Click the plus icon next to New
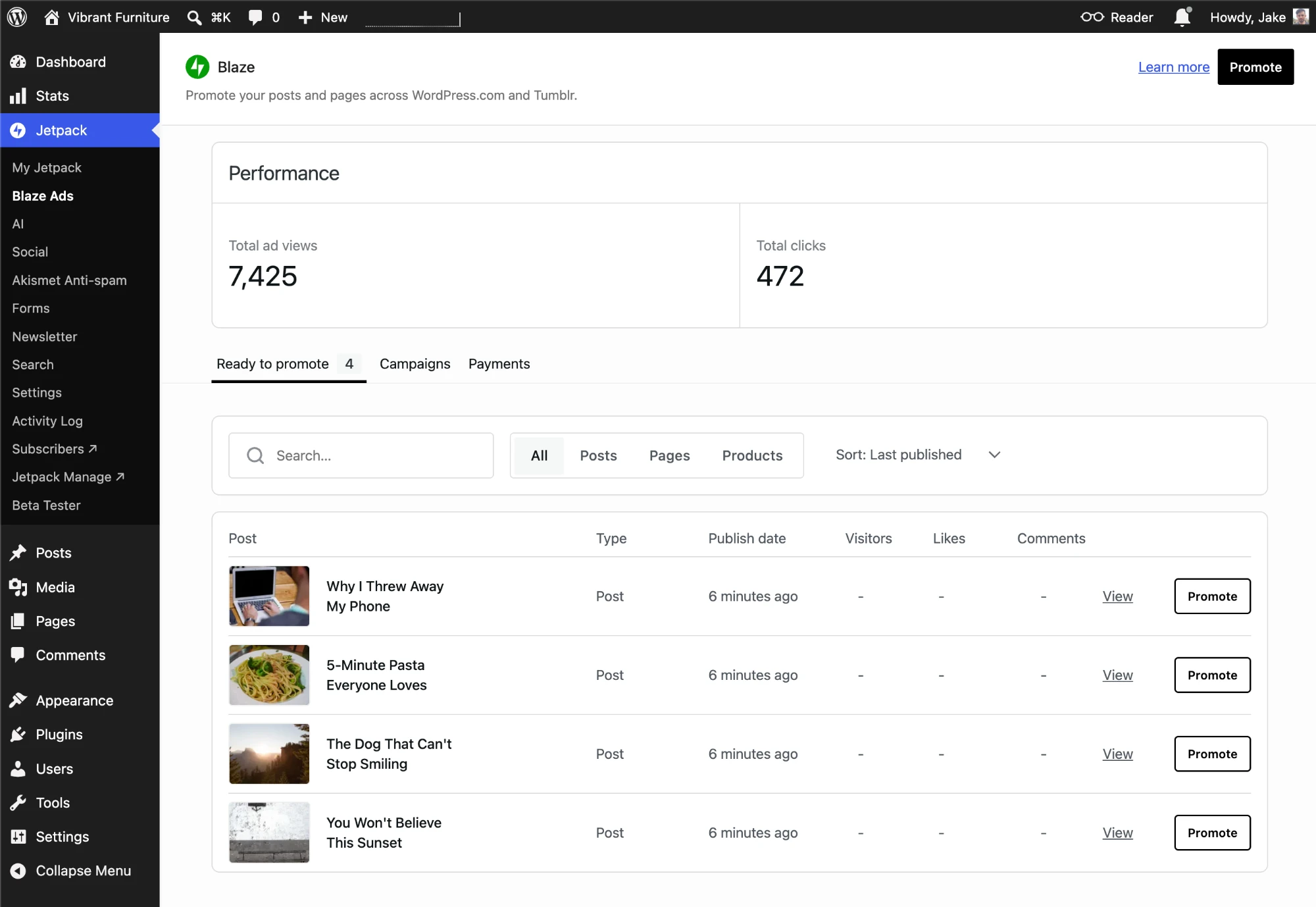Viewport: 1316px width, 907px height. point(305,18)
